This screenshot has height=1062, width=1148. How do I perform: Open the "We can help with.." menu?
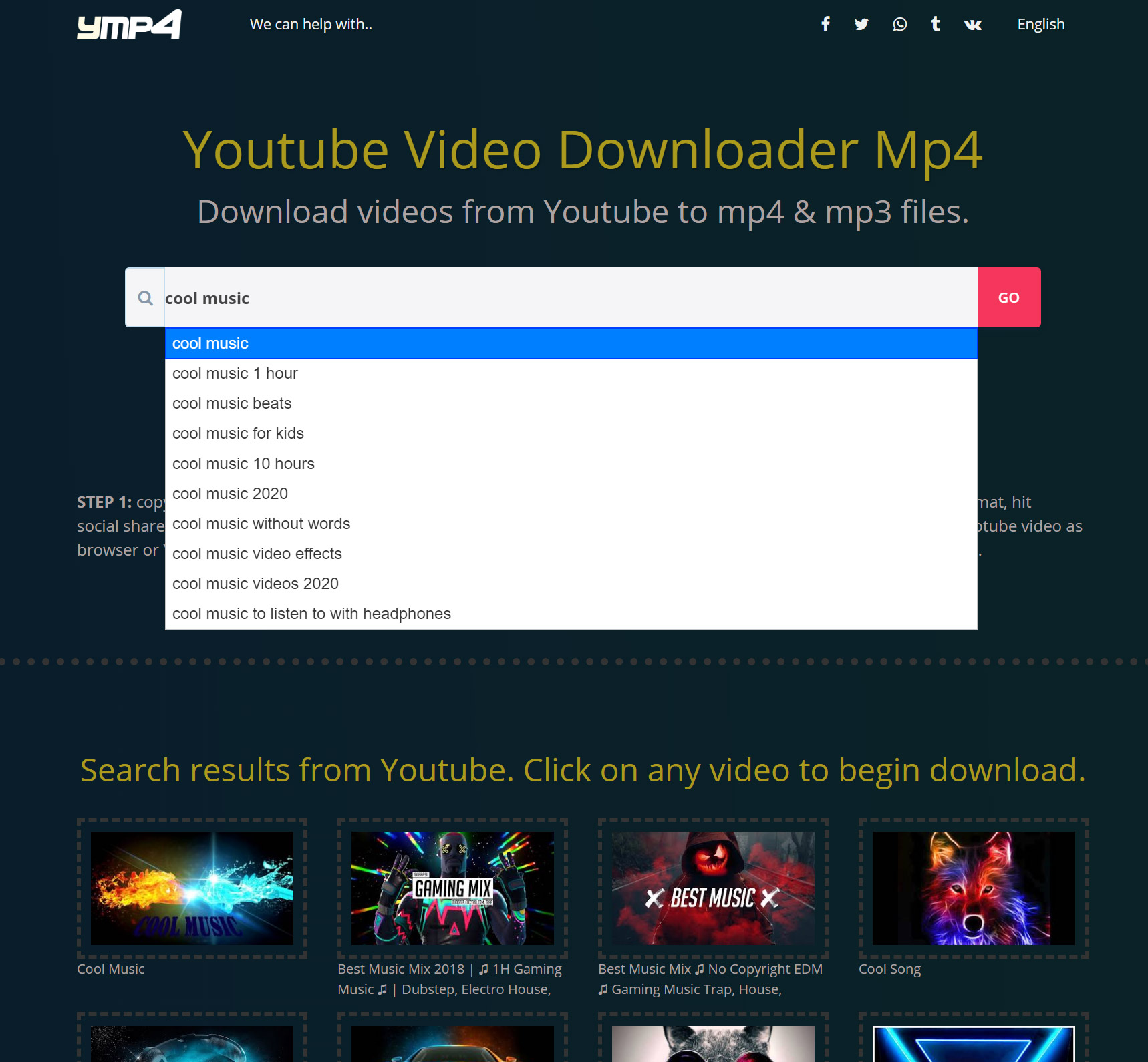coord(311,25)
